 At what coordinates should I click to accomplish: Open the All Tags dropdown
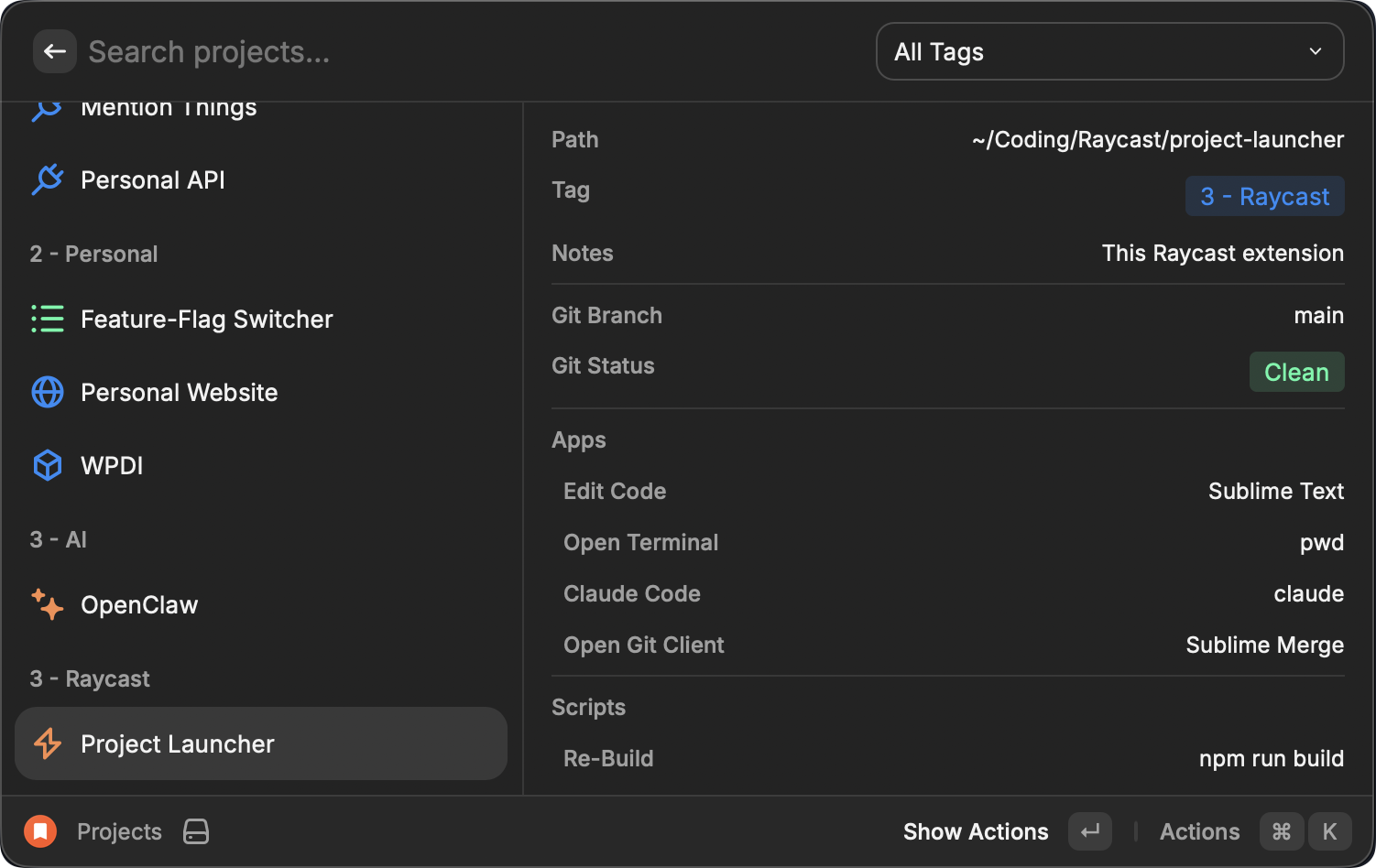coord(1109,51)
